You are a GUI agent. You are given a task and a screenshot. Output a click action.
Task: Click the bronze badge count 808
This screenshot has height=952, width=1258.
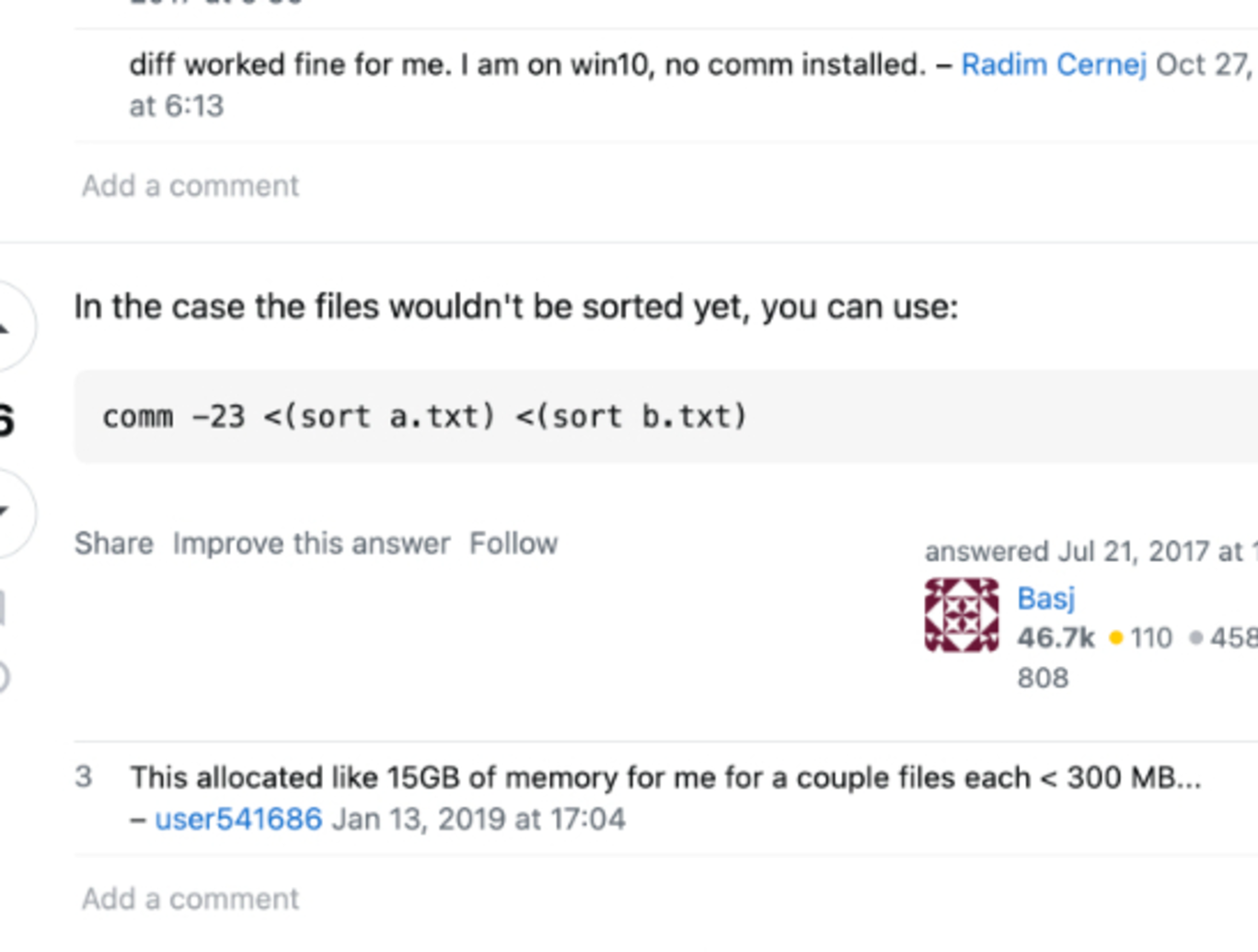(1043, 679)
